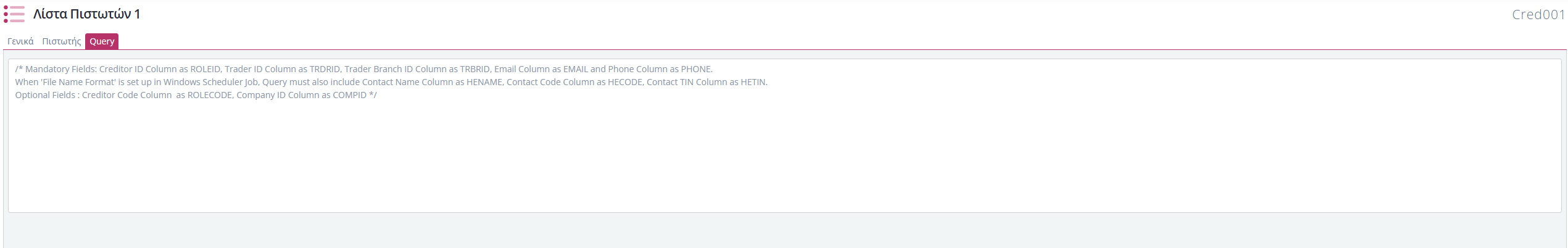Click the word TRDRID in the query text
1568x248 pixels.
(x=325, y=69)
